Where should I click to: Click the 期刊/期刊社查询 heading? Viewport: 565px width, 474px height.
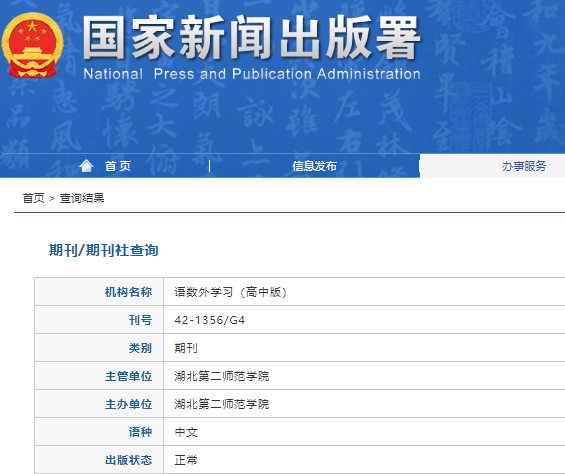coord(104,250)
